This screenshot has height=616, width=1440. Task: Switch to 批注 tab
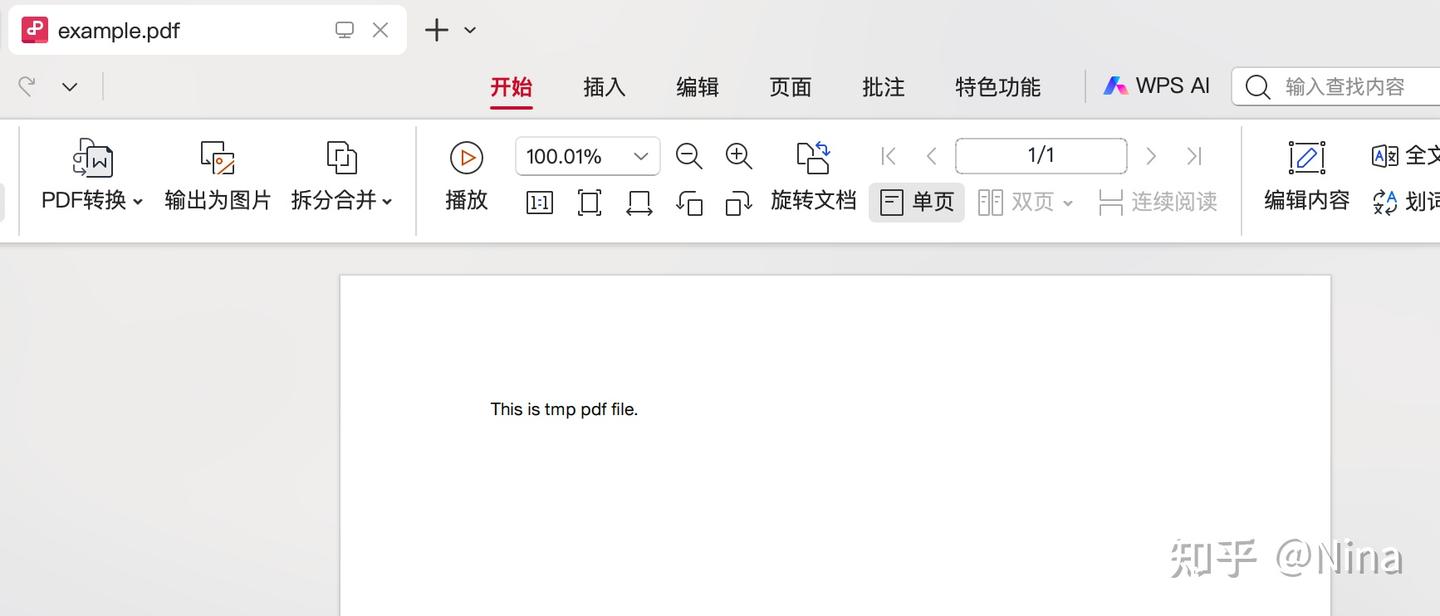pyautogui.click(x=883, y=87)
